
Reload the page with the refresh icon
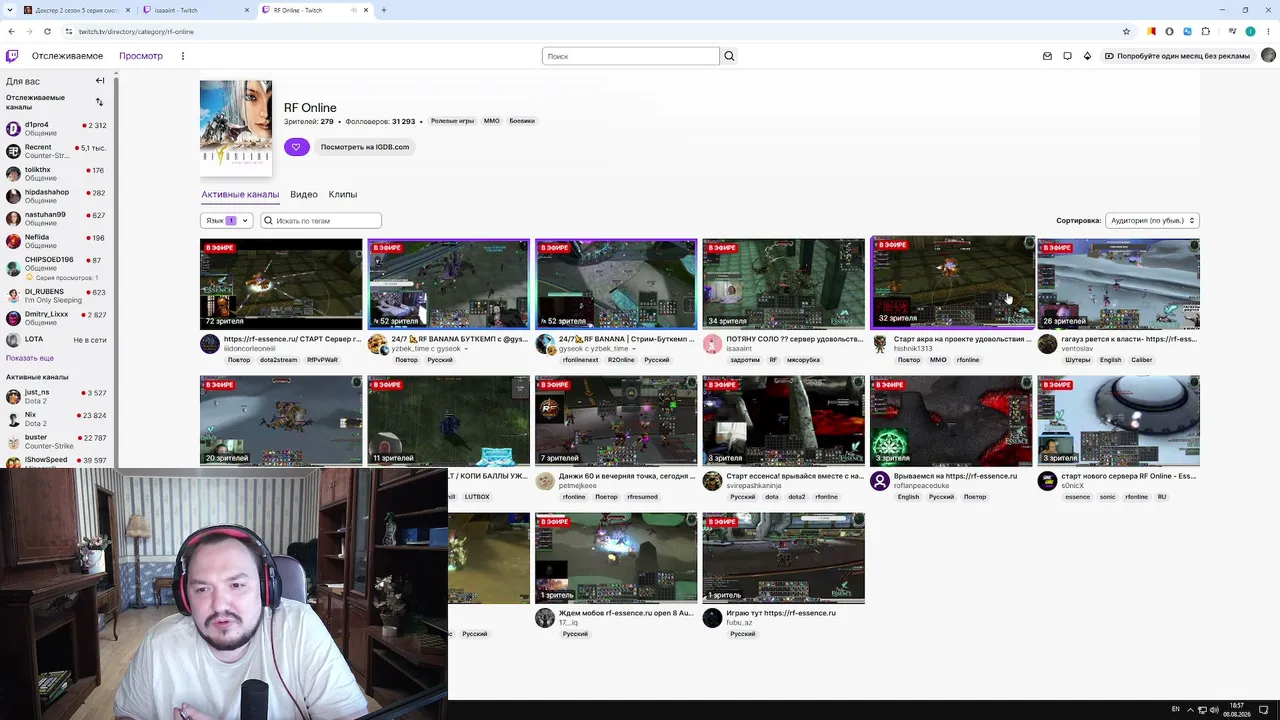click(x=47, y=31)
